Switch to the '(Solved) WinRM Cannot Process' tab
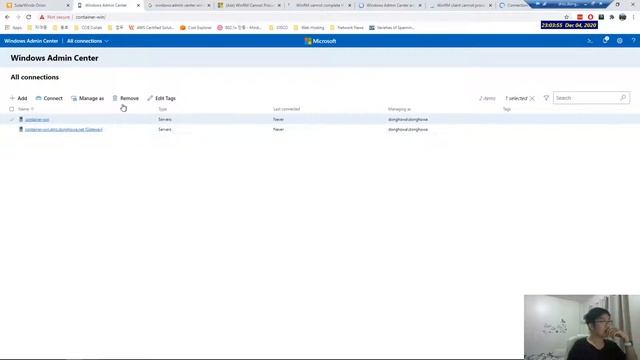640x360 pixels. point(249,5)
